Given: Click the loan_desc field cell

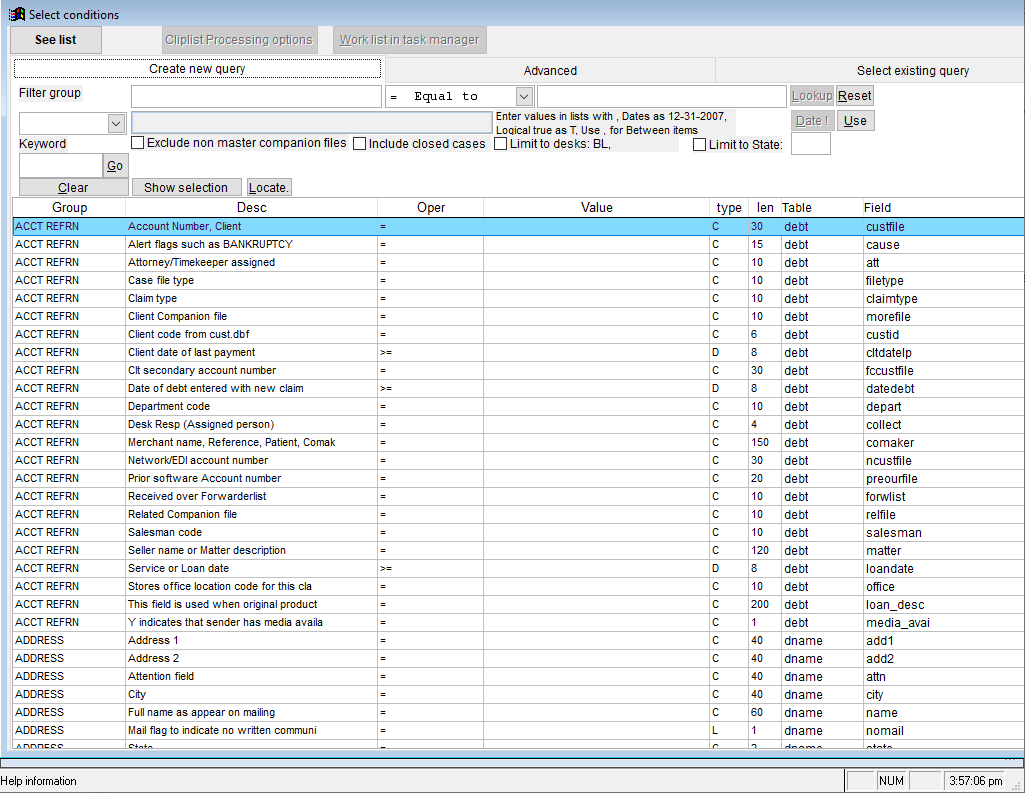Looking at the screenshot, I should coord(943,605).
